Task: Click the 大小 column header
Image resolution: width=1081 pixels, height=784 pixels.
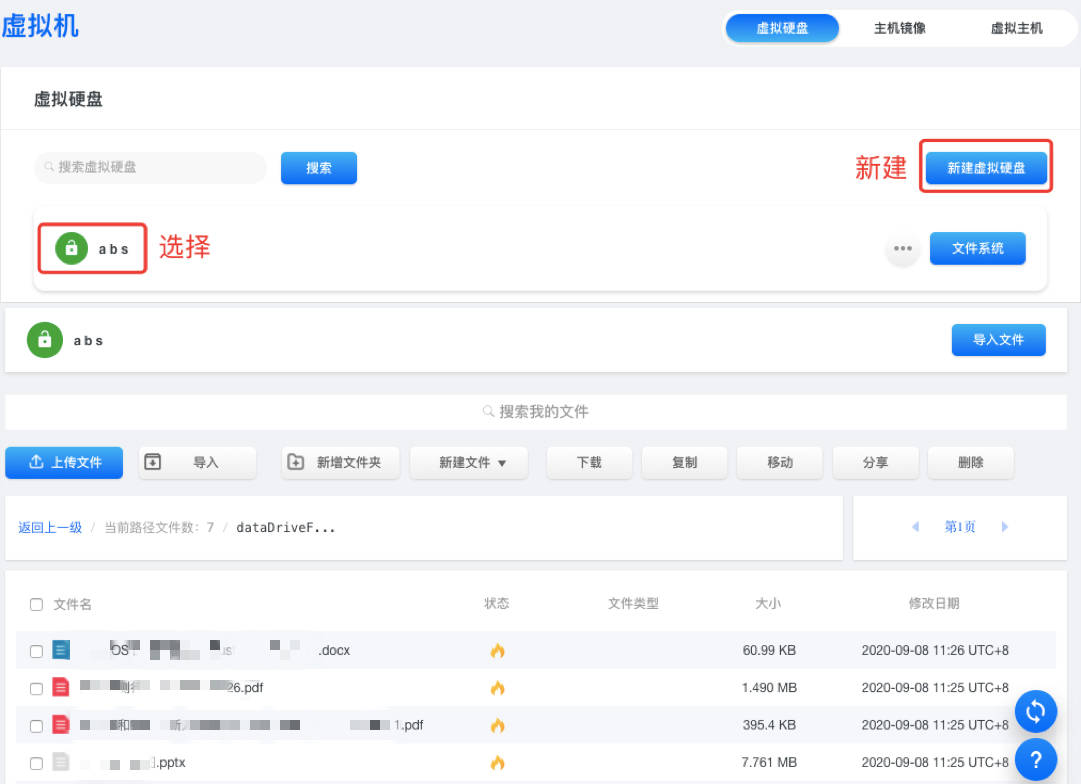Action: pos(768,604)
